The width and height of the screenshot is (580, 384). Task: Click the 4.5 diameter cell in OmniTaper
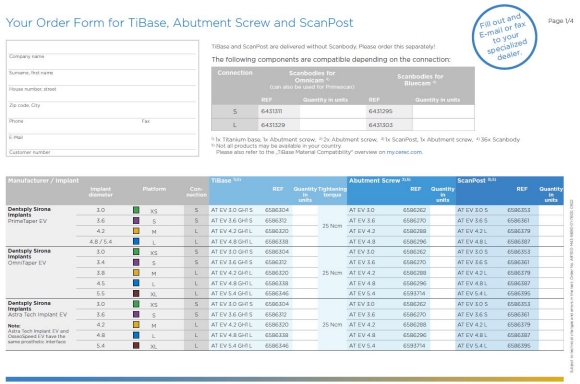click(x=101, y=283)
